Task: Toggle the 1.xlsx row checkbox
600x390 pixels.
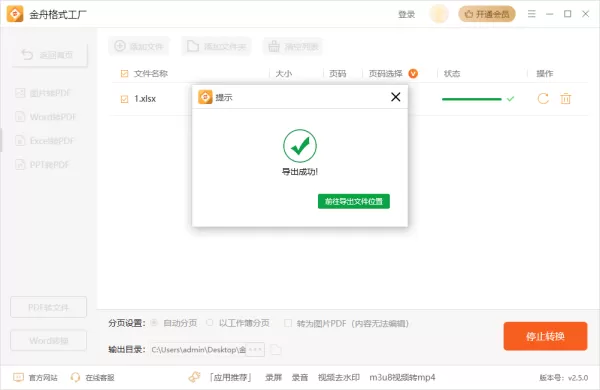Action: click(124, 99)
